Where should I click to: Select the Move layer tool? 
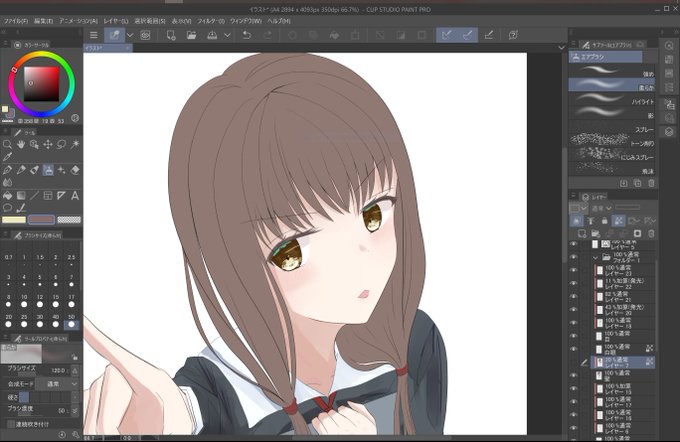pyautogui.click(x=48, y=144)
